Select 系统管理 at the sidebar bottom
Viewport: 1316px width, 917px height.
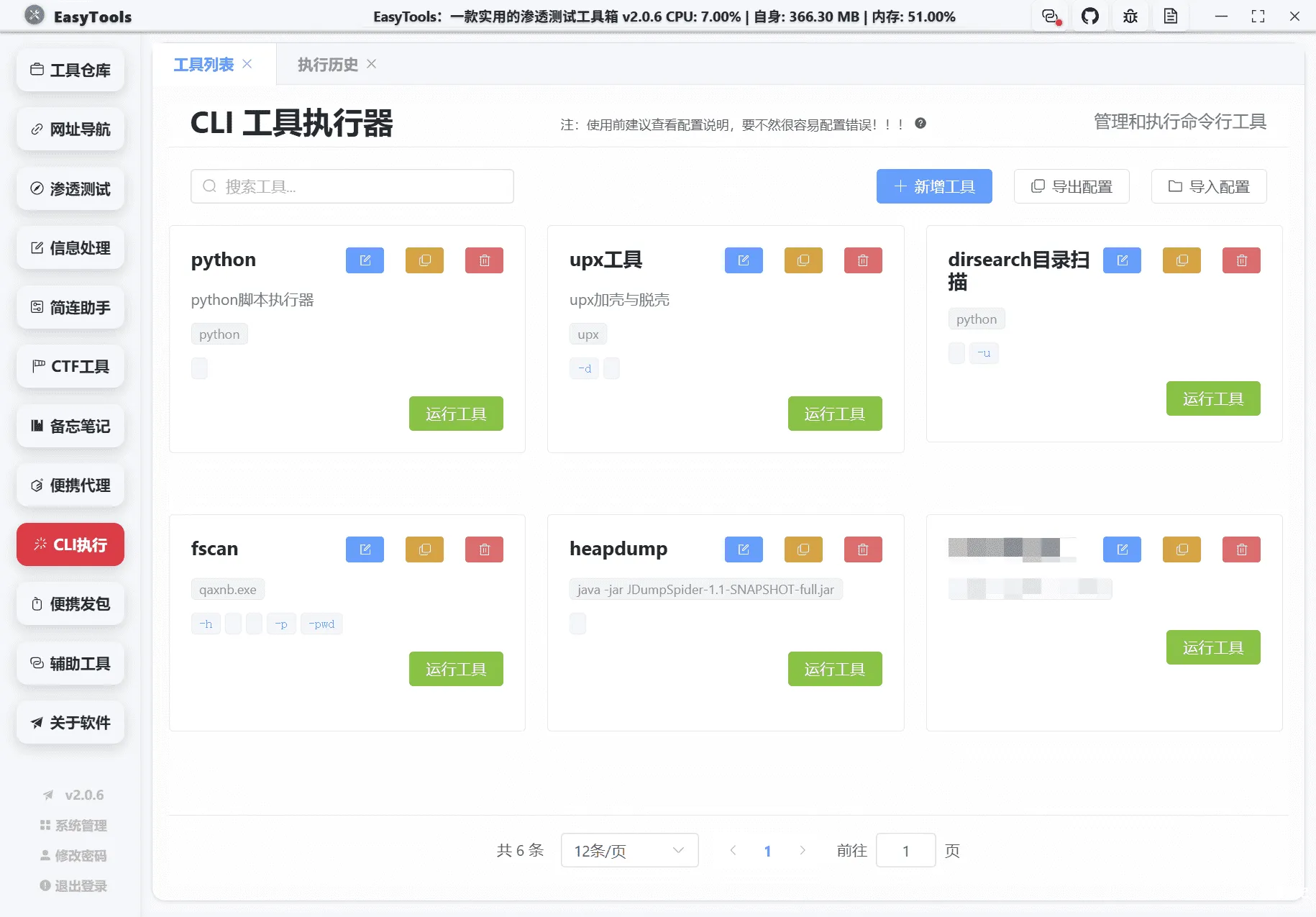[x=73, y=825]
